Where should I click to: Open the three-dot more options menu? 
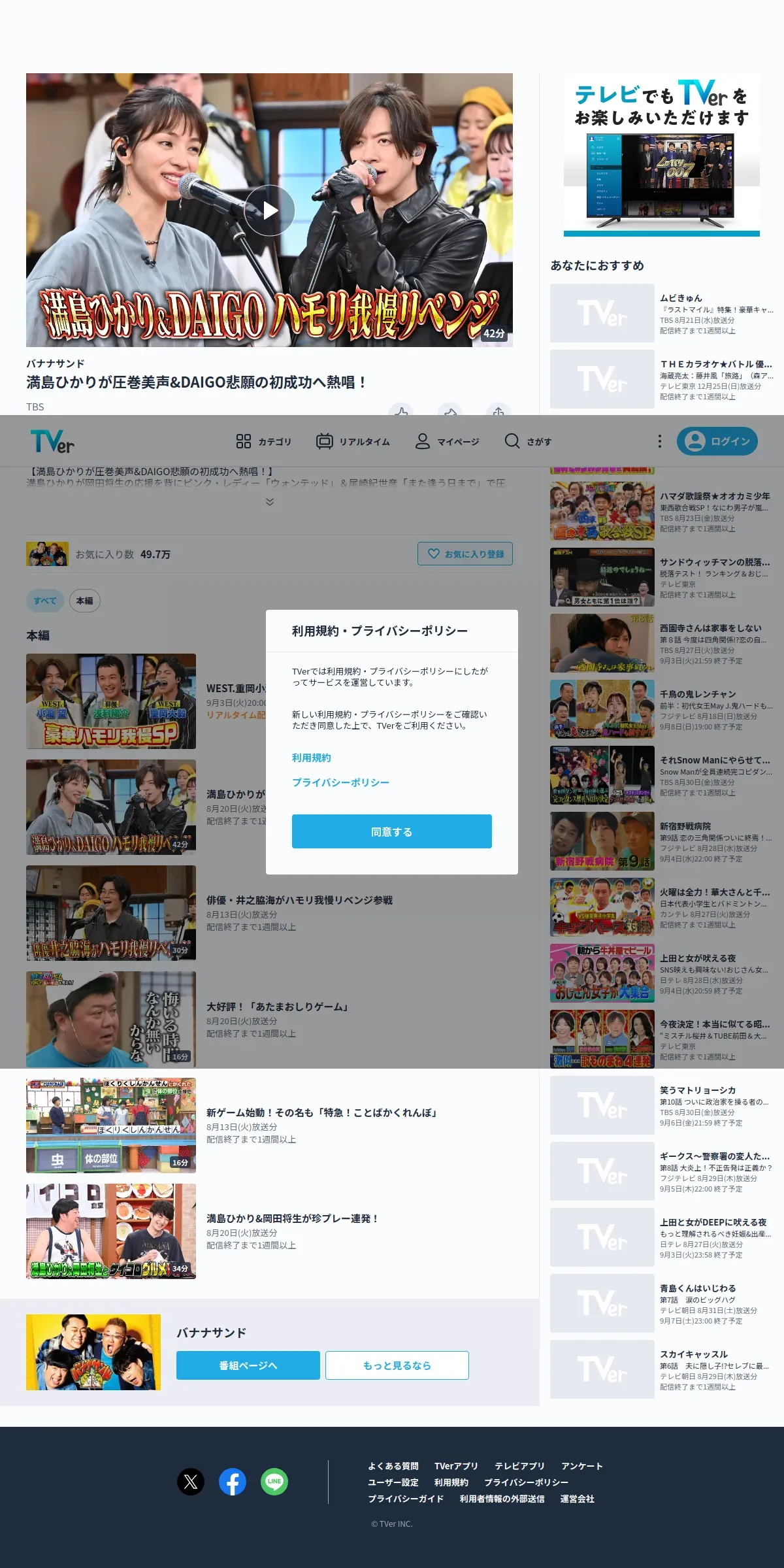click(659, 441)
